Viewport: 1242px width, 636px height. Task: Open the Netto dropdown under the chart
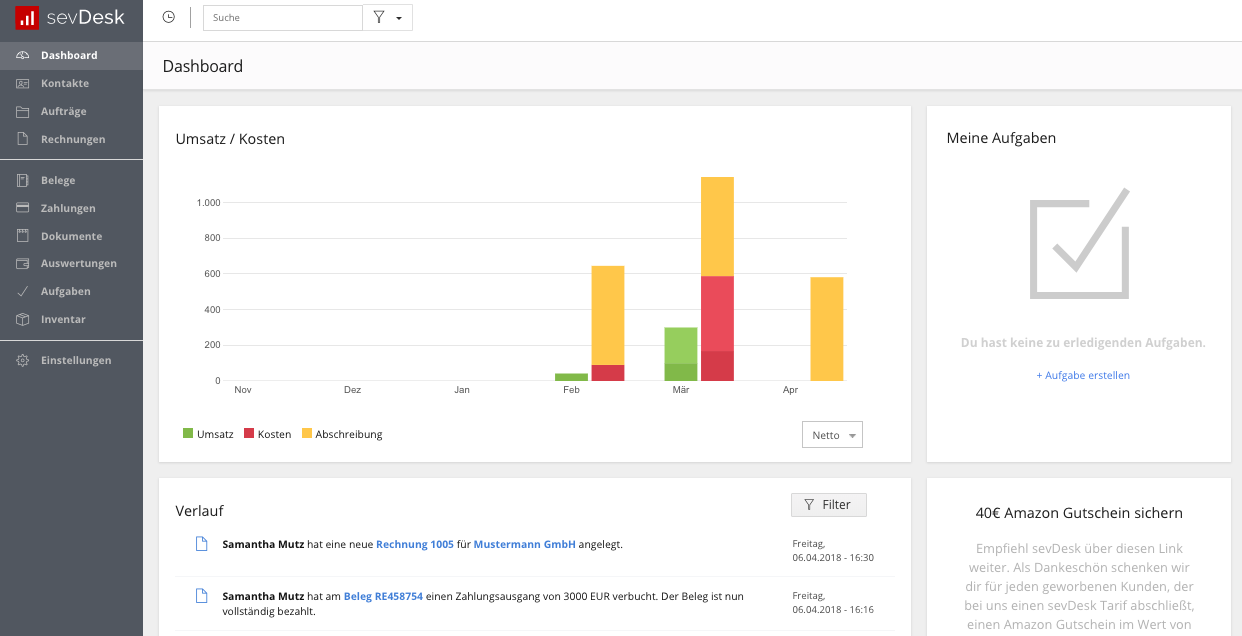coord(832,435)
